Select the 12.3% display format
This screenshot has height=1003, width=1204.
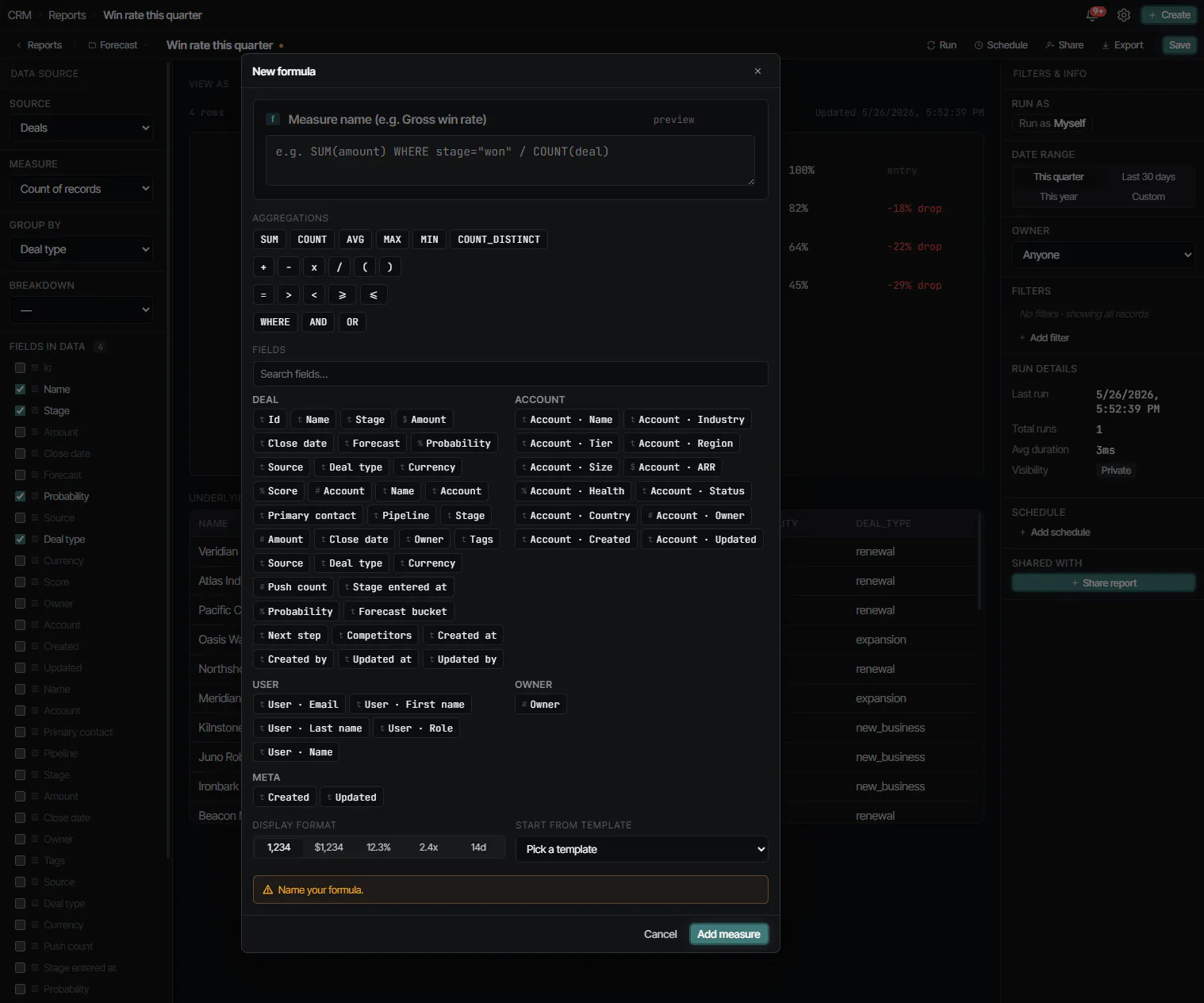pyautogui.click(x=378, y=847)
